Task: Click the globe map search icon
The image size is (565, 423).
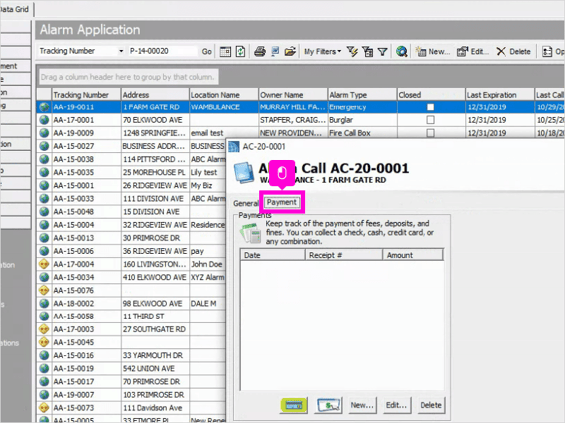Action: [x=401, y=52]
